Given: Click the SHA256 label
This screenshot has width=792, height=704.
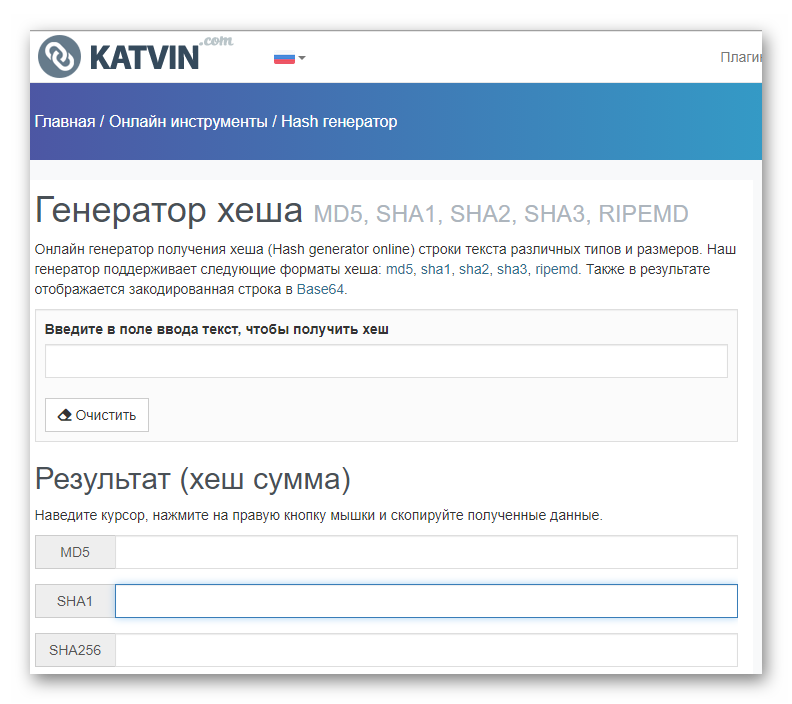Looking at the screenshot, I should (75, 650).
